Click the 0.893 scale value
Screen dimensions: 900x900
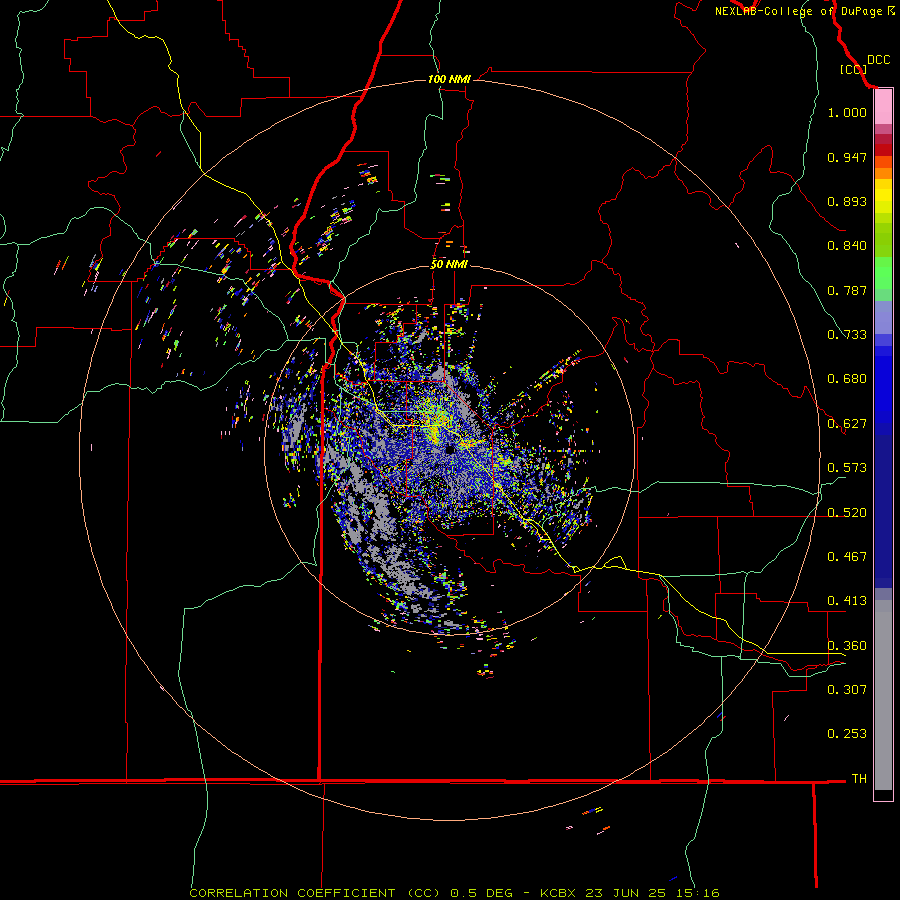coord(847,201)
